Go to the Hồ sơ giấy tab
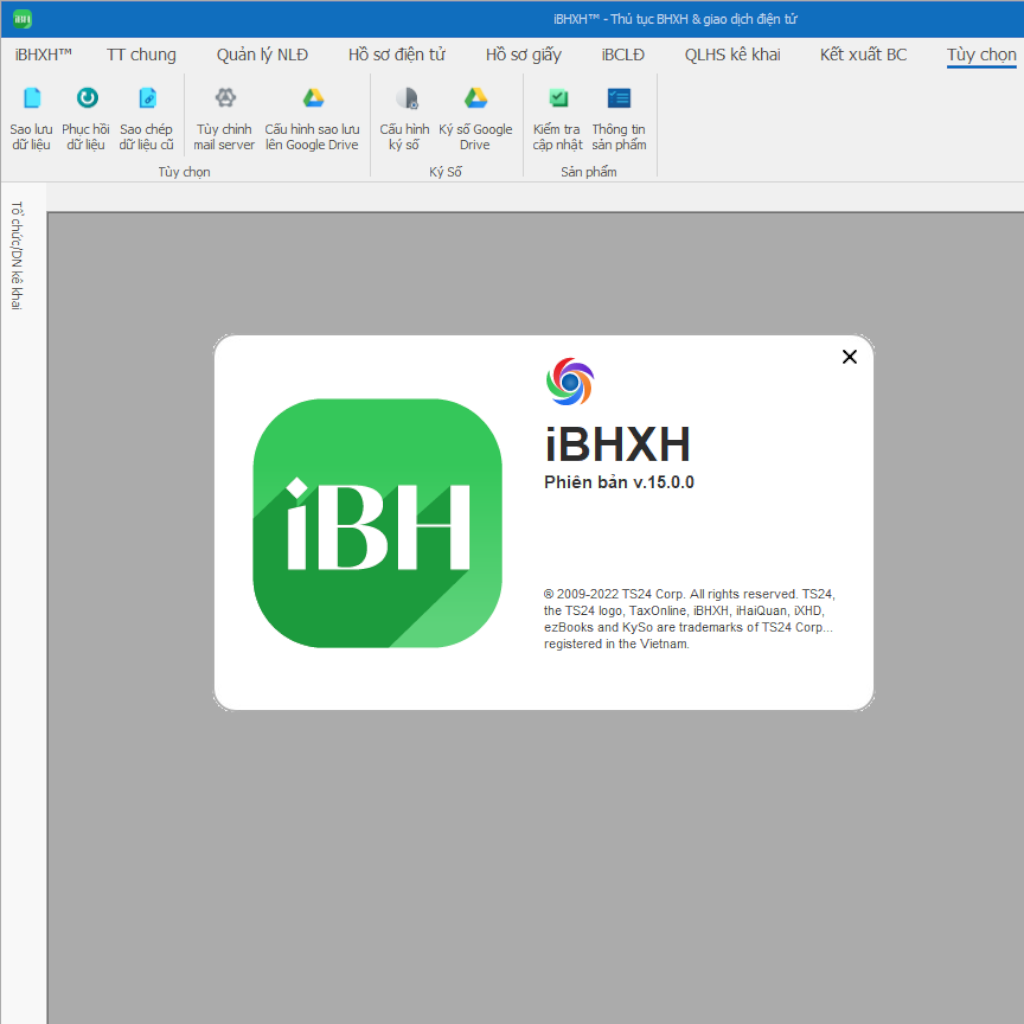Screen dimensions: 1024x1024 point(523,55)
